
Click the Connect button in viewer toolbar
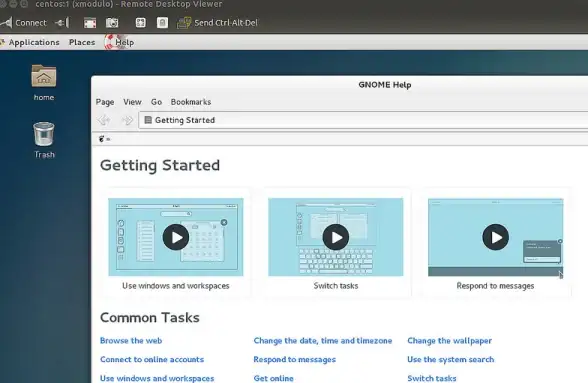pos(23,23)
